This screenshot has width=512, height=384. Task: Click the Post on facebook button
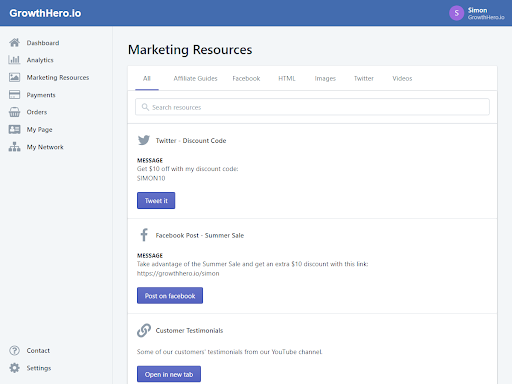point(170,296)
